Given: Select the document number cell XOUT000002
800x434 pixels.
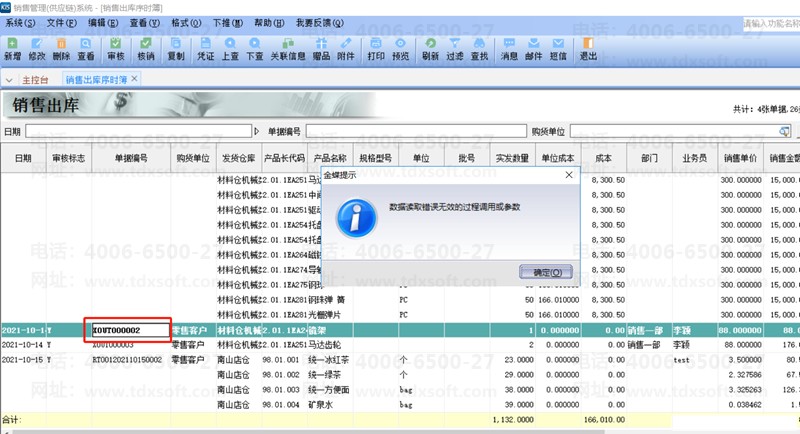Looking at the screenshot, I should (130, 358).
